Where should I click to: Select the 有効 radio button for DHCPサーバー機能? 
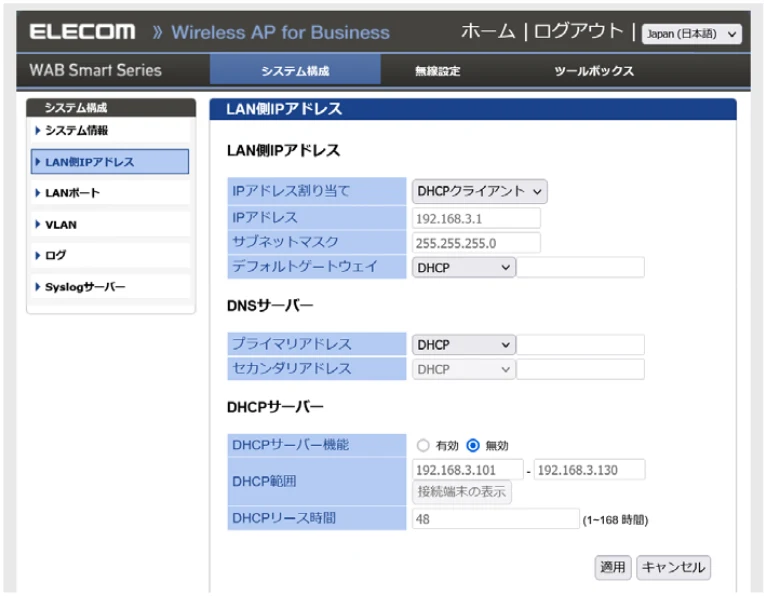[423, 445]
